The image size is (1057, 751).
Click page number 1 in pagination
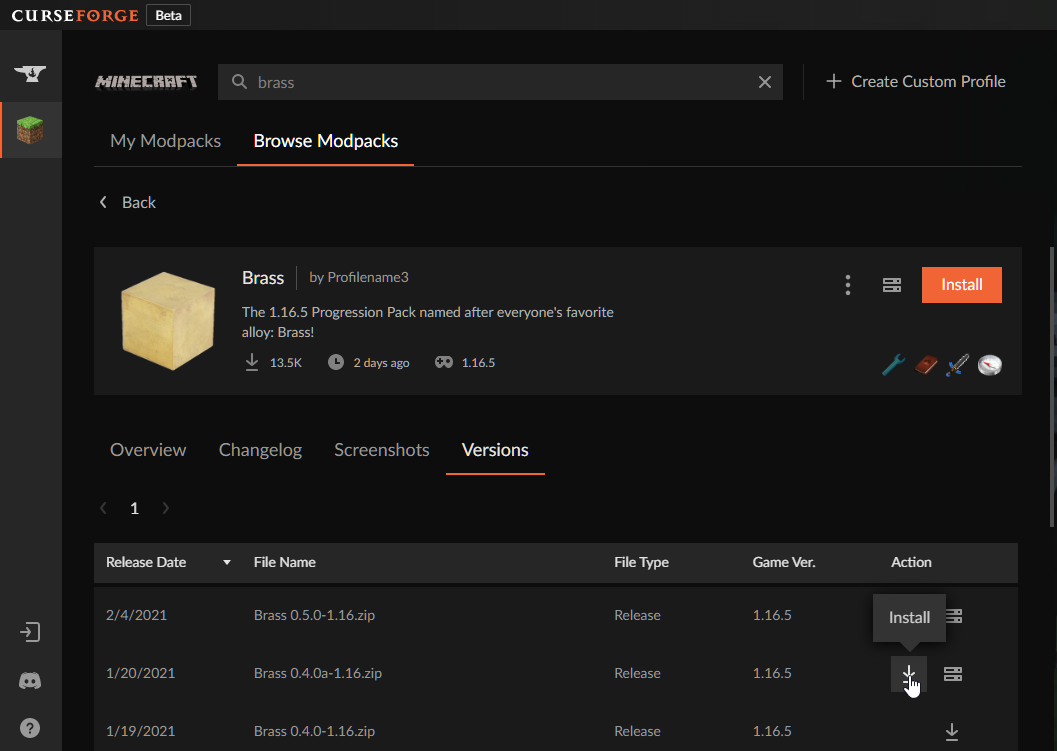pos(134,508)
